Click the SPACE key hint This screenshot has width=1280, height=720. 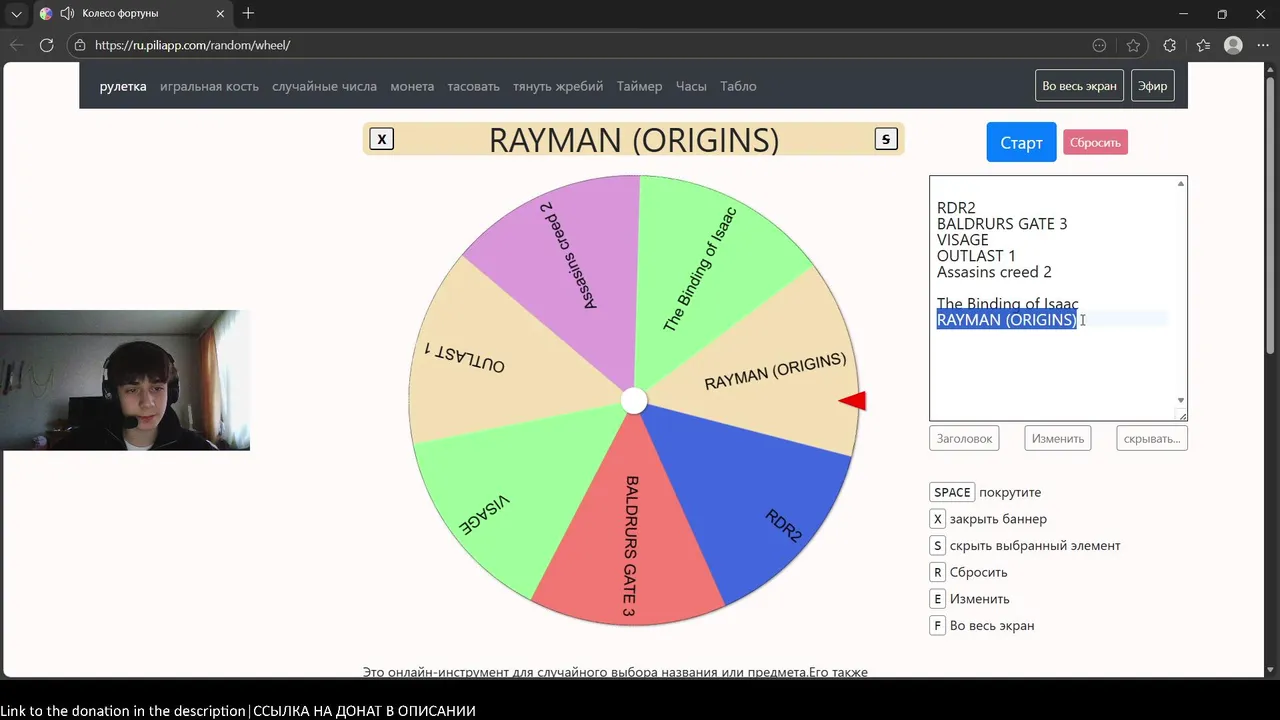coord(952,492)
